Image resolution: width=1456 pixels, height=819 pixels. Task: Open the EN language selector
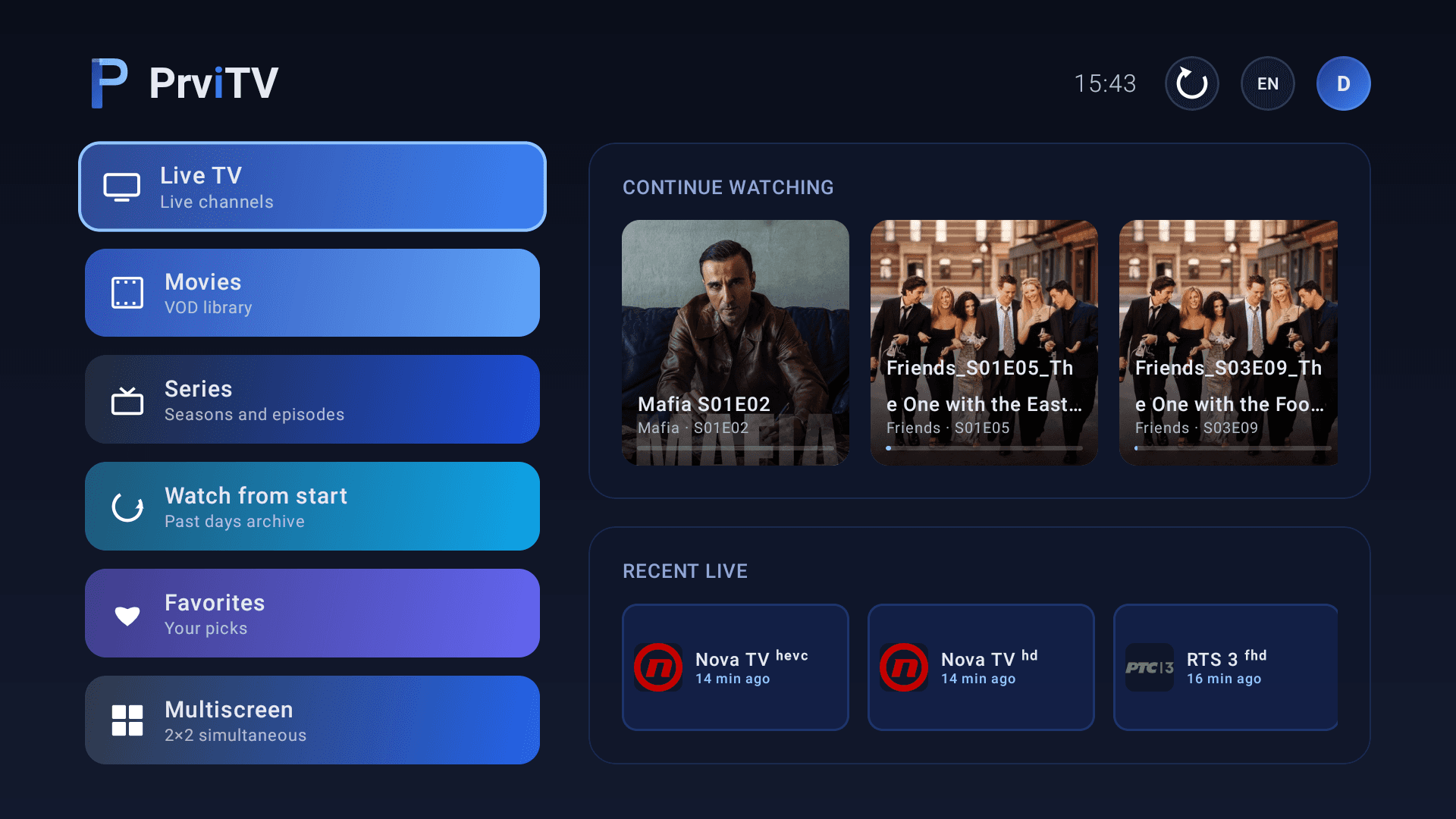pyautogui.click(x=1268, y=83)
